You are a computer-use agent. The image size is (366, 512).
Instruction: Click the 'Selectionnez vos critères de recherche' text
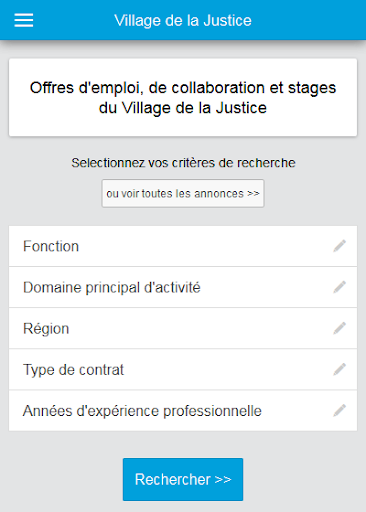[183, 163]
